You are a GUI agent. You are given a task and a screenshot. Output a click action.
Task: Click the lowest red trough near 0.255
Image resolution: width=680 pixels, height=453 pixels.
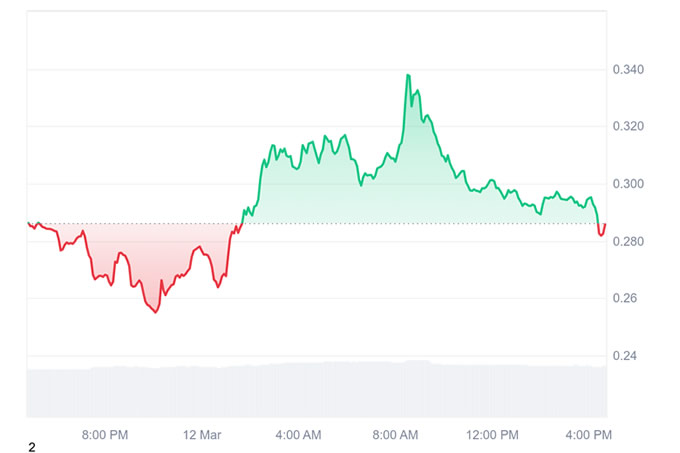coord(156,311)
